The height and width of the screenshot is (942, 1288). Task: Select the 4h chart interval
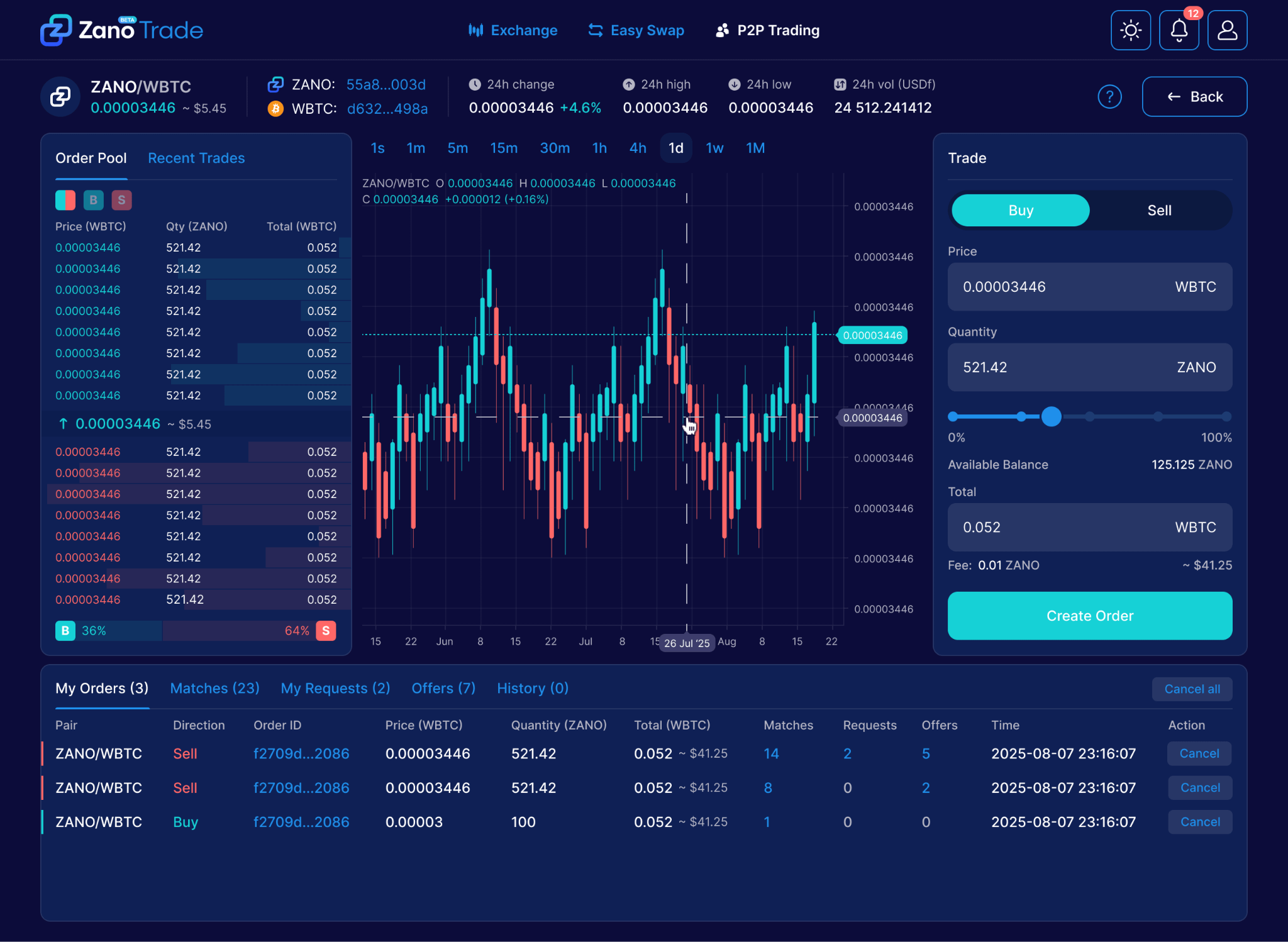point(638,148)
